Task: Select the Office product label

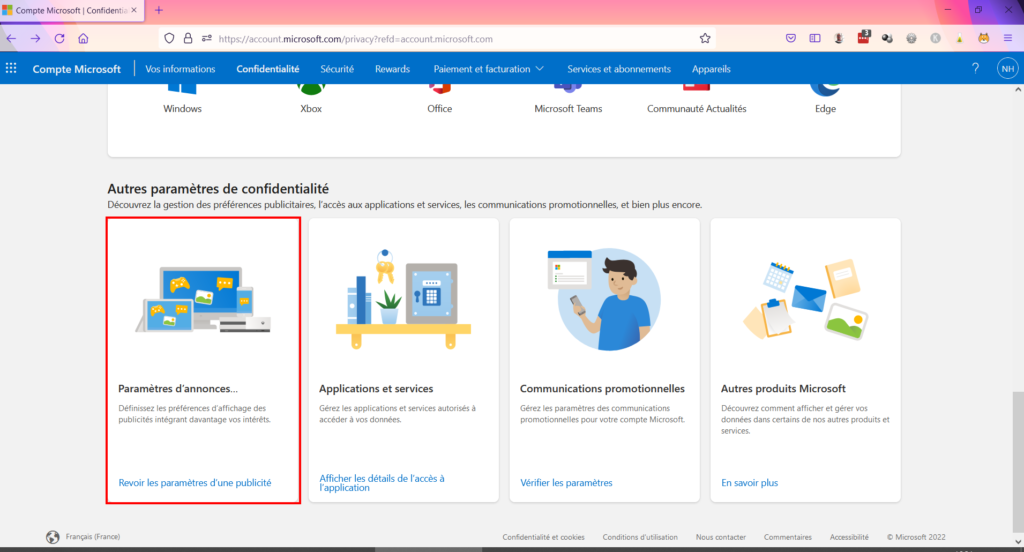Action: click(x=440, y=108)
